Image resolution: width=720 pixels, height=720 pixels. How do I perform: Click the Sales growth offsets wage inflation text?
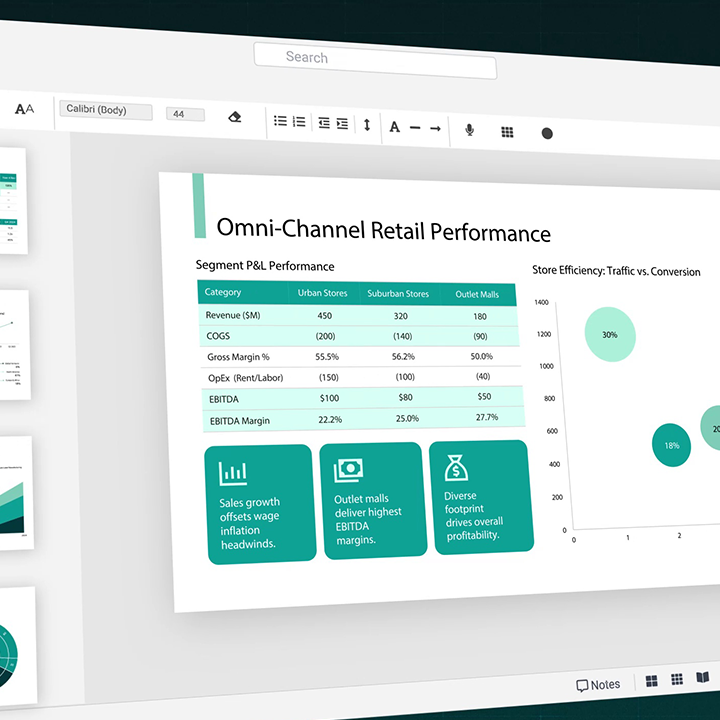[249, 523]
